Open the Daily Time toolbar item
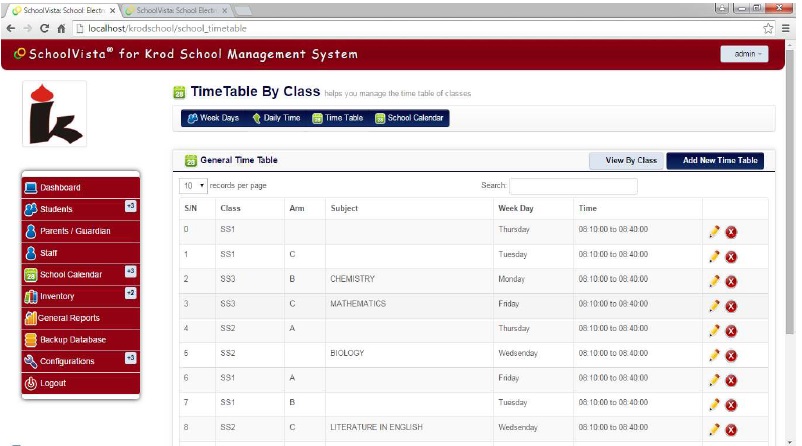The image size is (802, 446). (275, 118)
